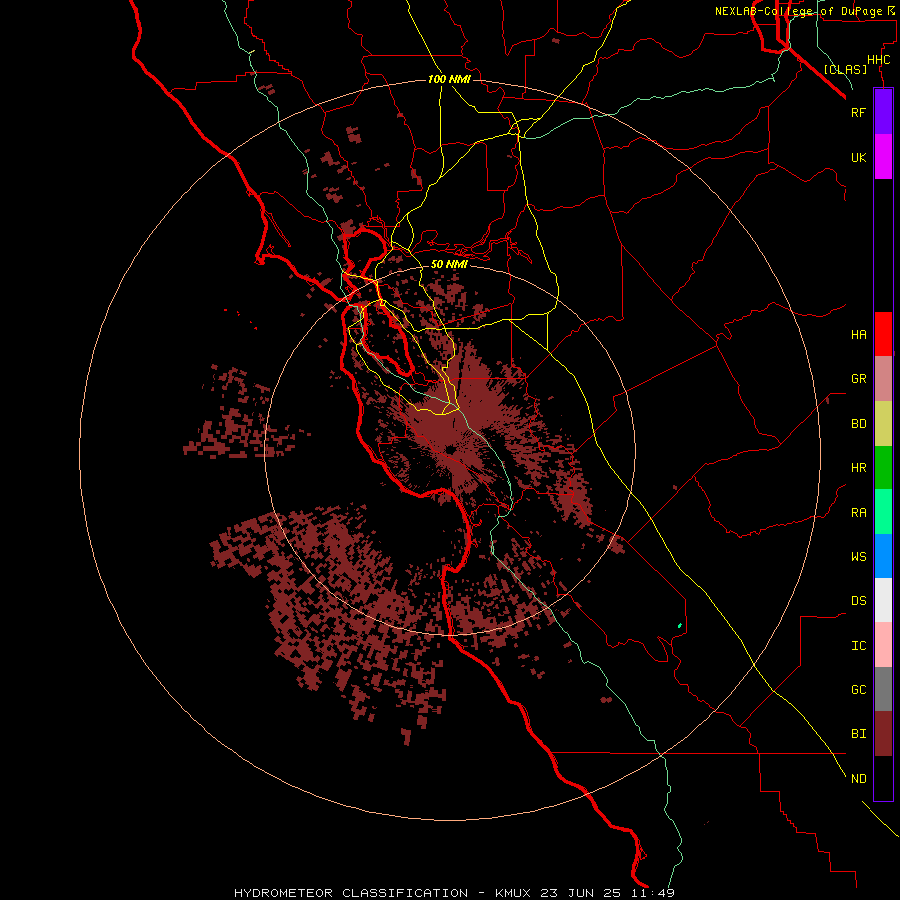
Task: Click the KMUX station identifier
Action: 513,893
